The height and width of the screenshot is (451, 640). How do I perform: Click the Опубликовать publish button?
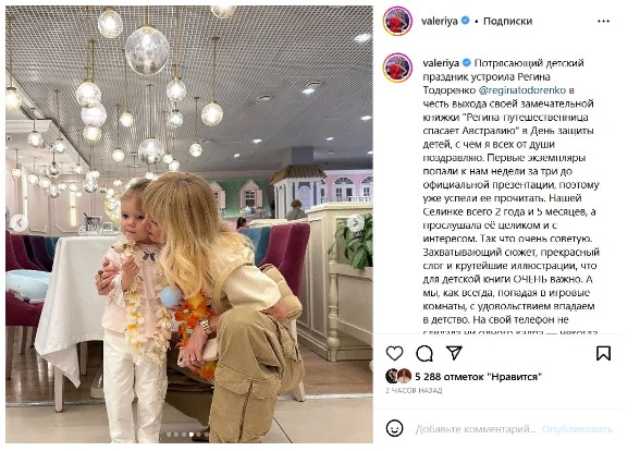pyautogui.click(x=577, y=429)
